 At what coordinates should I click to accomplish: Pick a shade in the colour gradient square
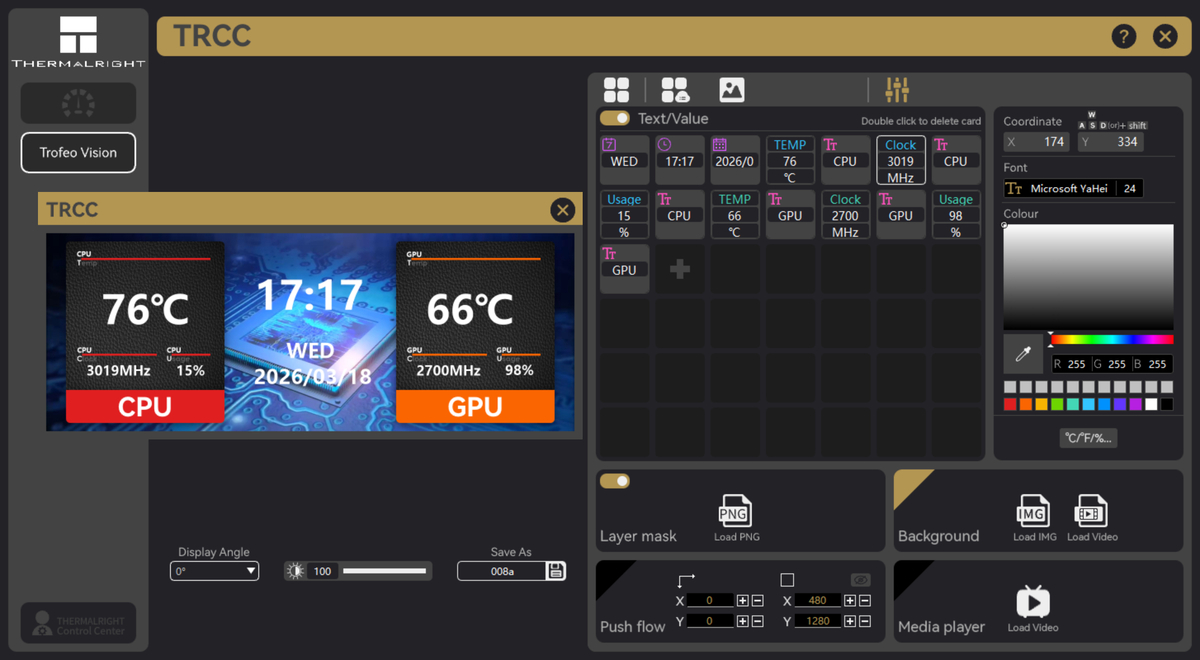1088,277
